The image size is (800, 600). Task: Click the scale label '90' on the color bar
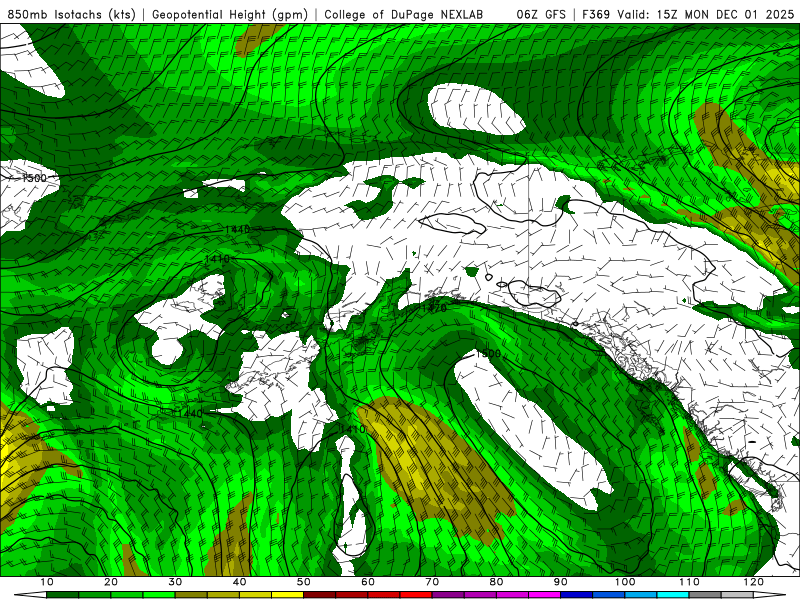coord(561,582)
